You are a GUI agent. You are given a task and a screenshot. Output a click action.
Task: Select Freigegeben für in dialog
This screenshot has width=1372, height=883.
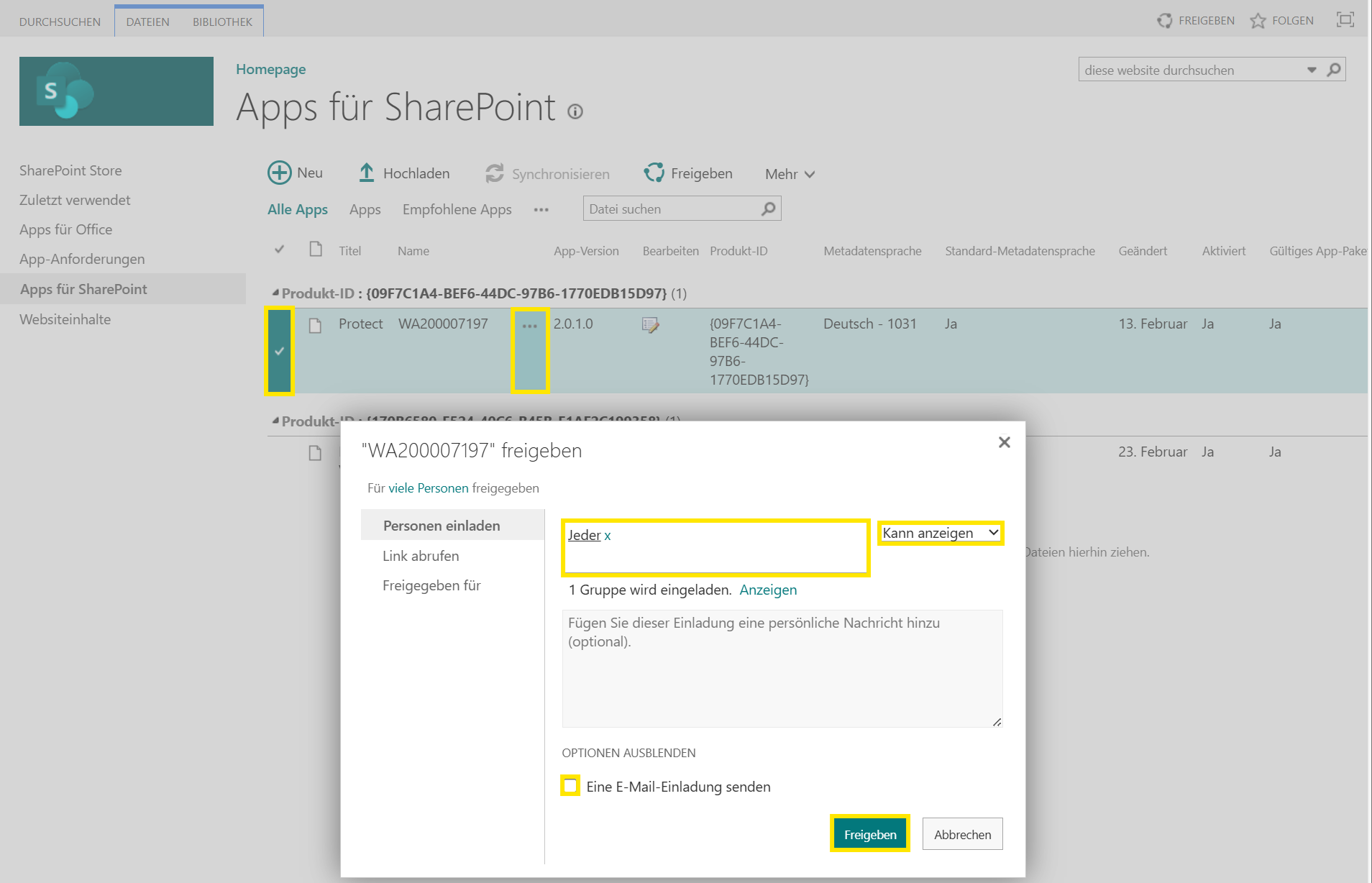coord(431,585)
